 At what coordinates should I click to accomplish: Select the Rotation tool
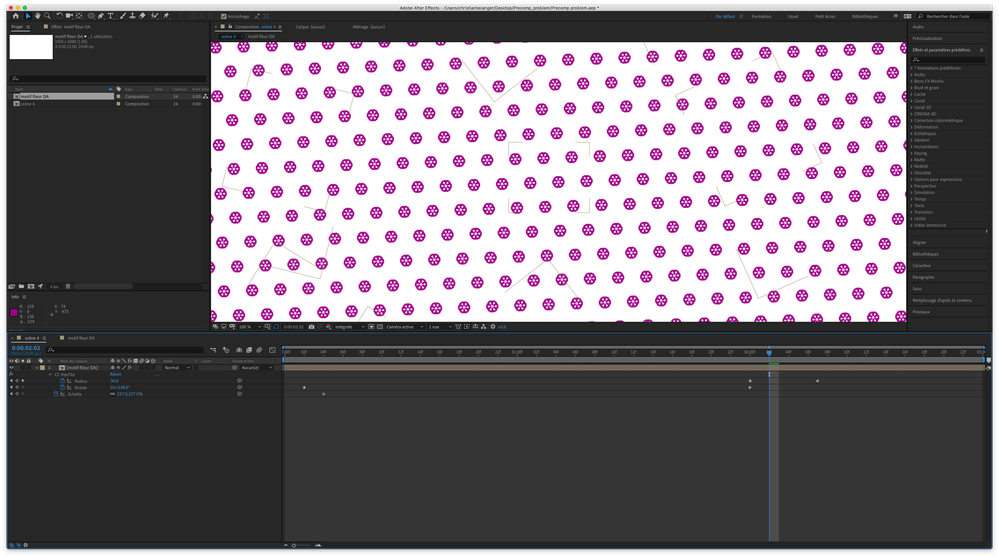coord(59,16)
